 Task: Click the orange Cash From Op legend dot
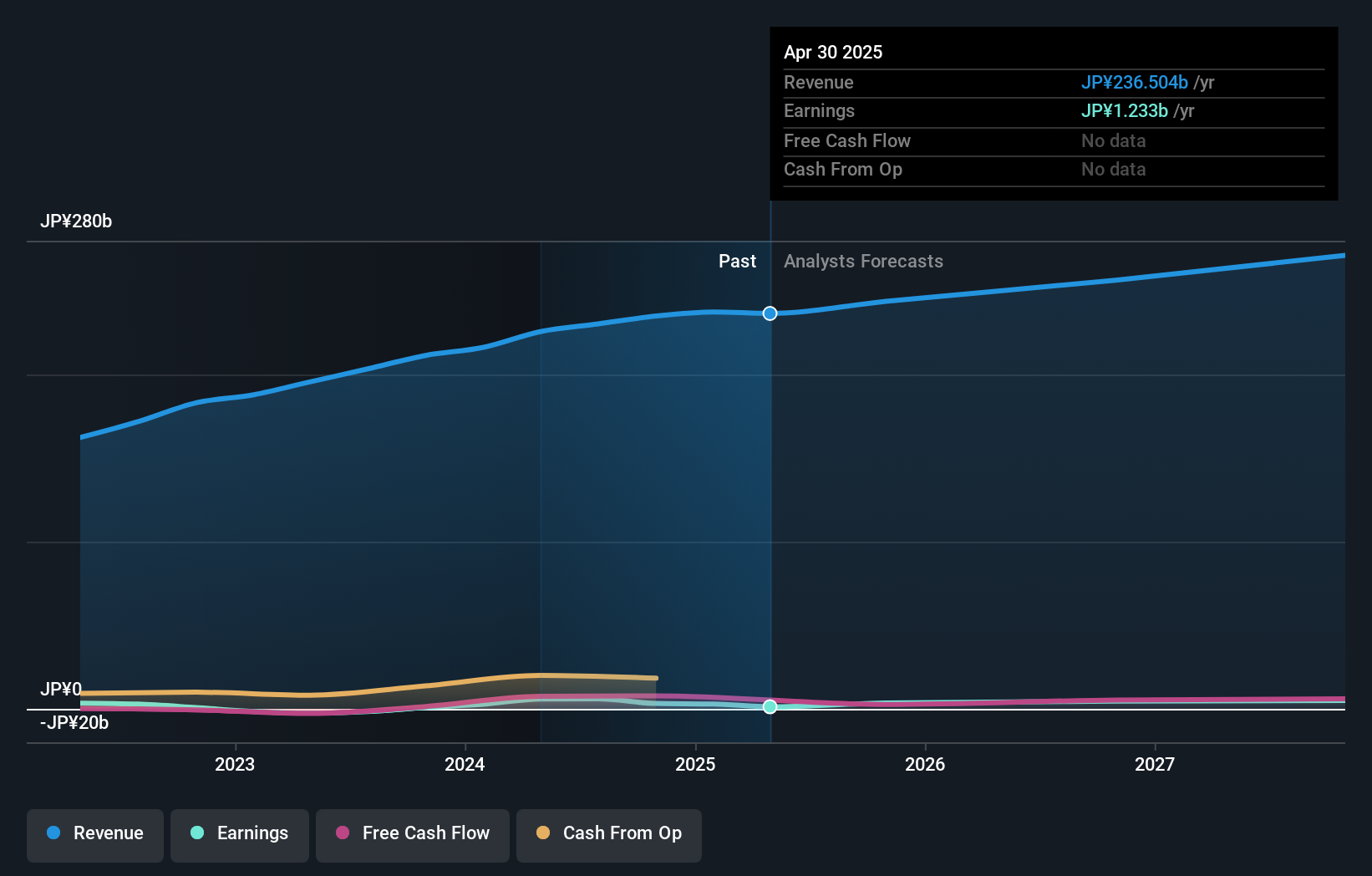tap(543, 833)
